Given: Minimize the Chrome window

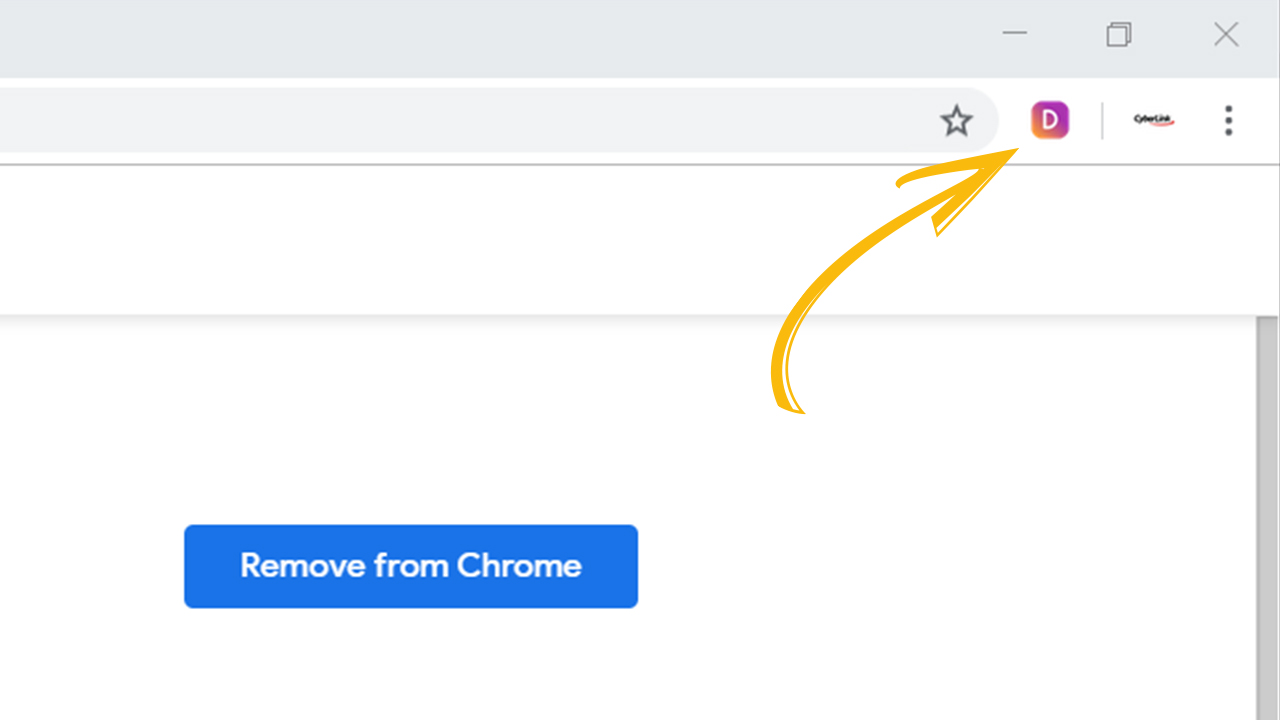Looking at the screenshot, I should [1015, 33].
